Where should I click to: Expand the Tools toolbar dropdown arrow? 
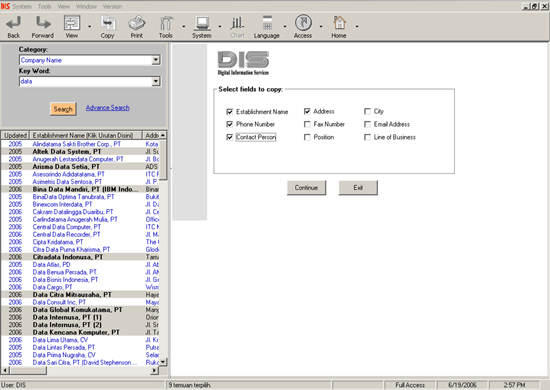pyautogui.click(x=183, y=26)
